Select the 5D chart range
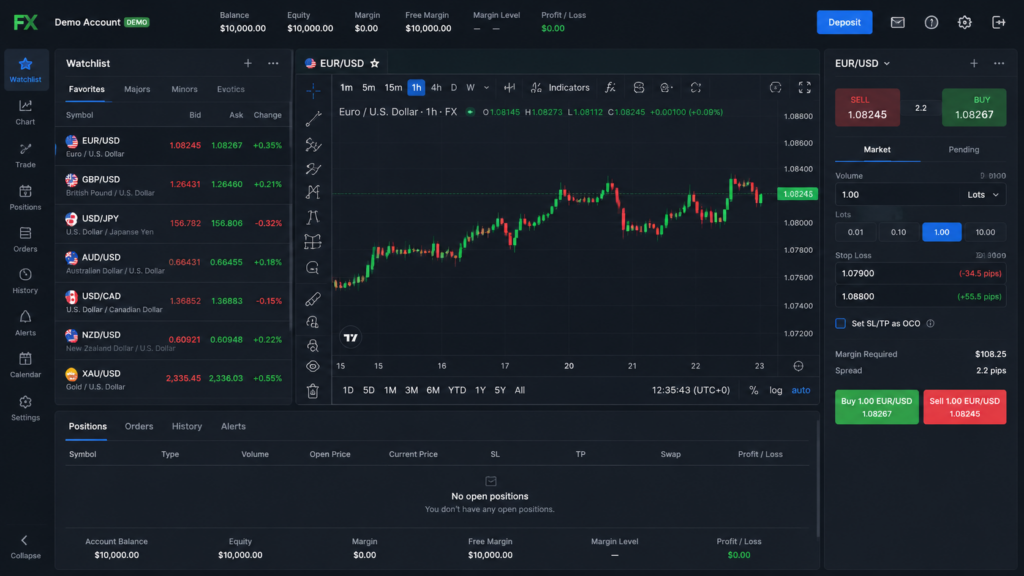Screen dimensions: 1024x576 (x=369, y=390)
